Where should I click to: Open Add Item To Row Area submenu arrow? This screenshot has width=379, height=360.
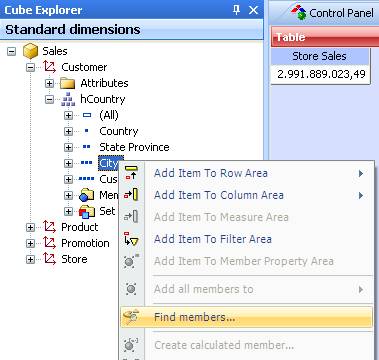tap(361, 173)
